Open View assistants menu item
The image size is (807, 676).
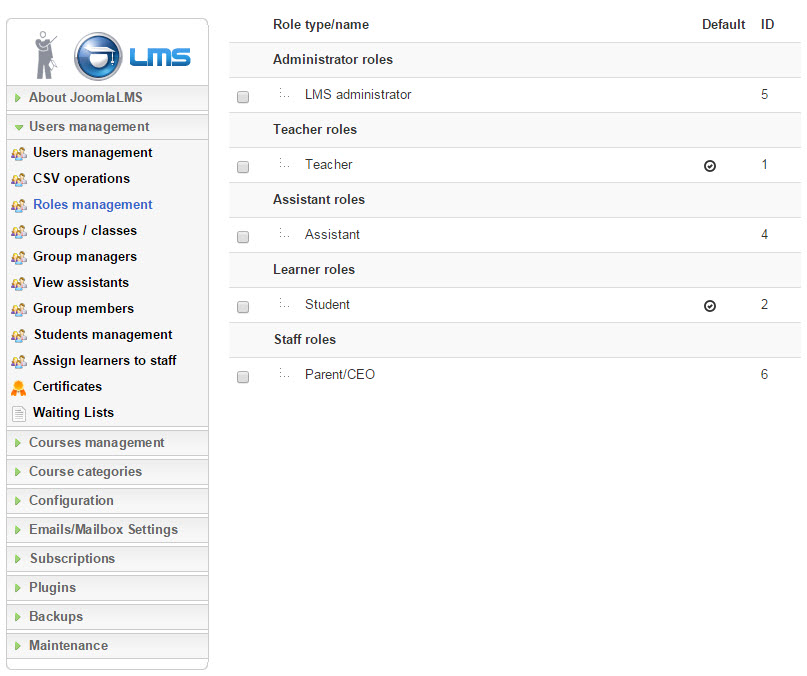click(81, 283)
